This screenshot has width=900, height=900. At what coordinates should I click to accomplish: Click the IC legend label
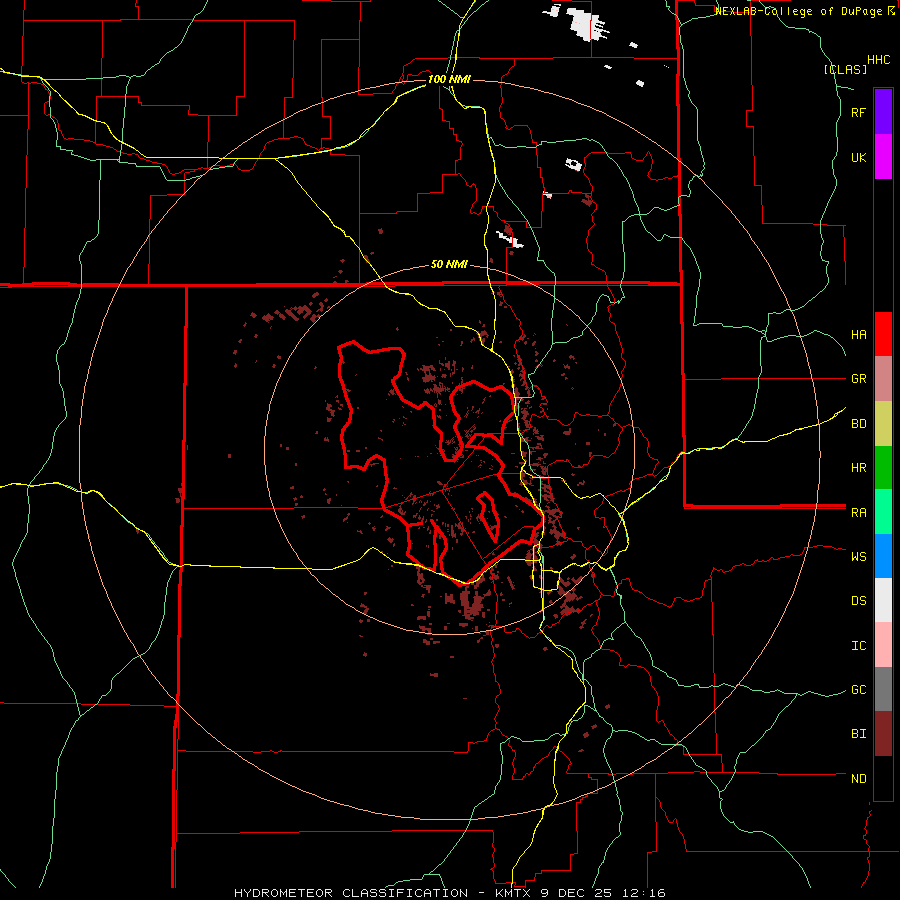pos(858,646)
